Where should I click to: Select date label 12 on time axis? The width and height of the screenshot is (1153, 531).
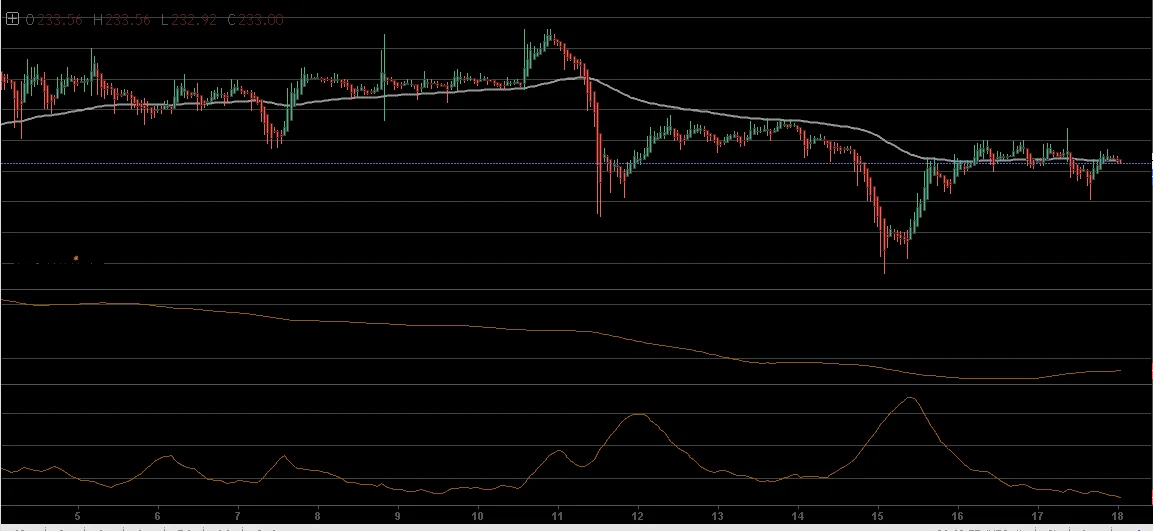[x=638, y=516]
